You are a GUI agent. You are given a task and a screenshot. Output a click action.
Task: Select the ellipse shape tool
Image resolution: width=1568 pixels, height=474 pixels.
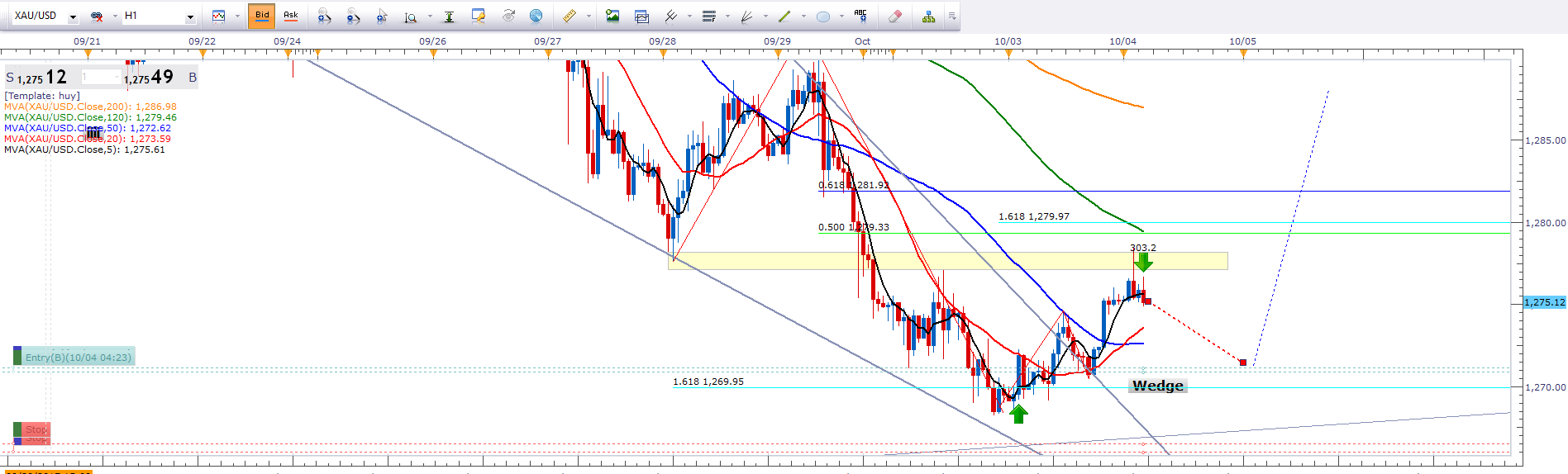823,16
